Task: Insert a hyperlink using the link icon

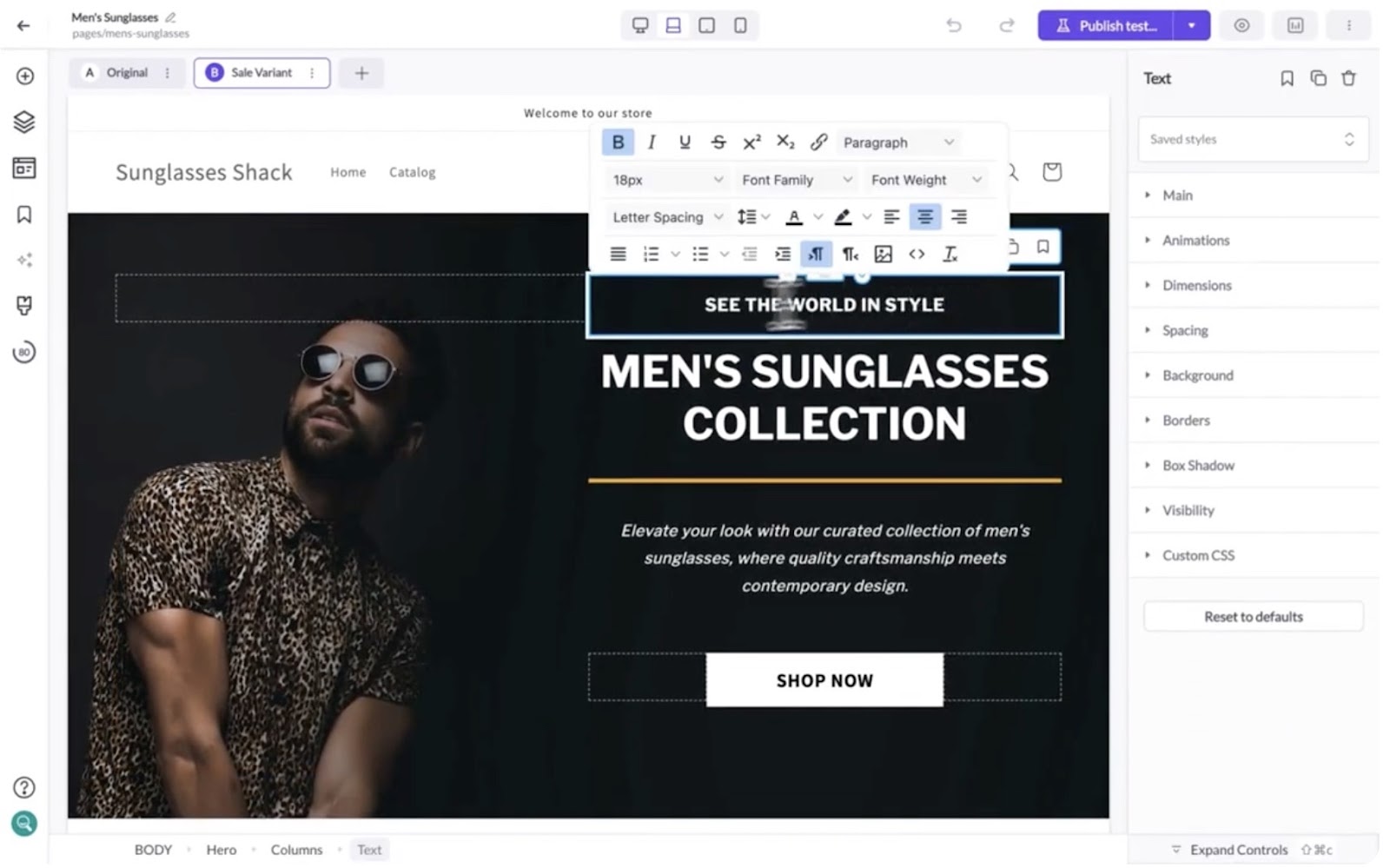Action: tap(818, 142)
